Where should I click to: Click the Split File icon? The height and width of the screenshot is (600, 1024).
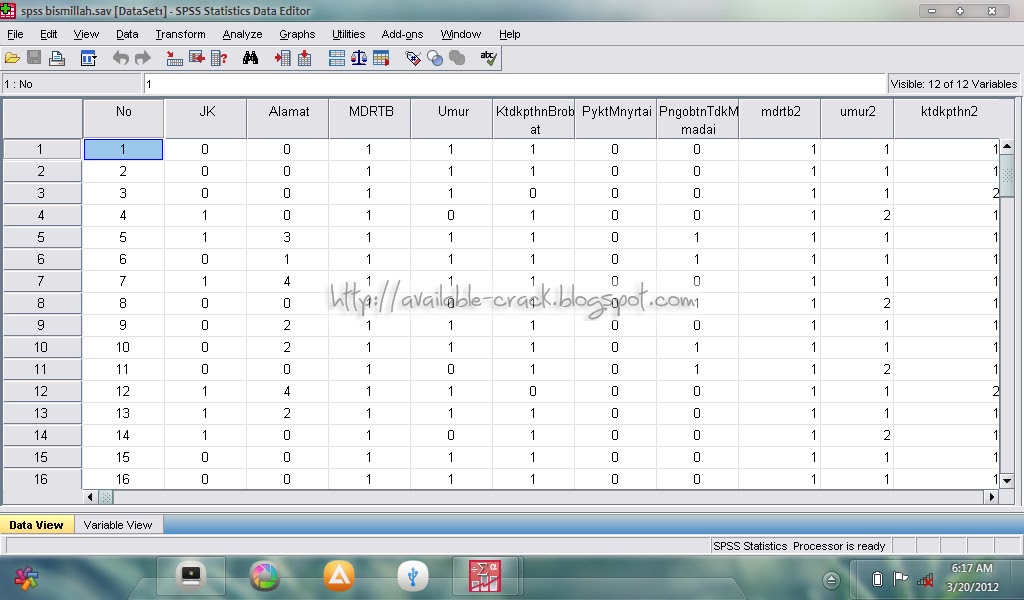tap(337, 58)
